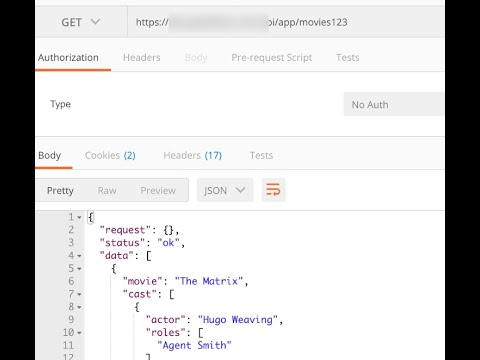480x360 pixels.
Task: Switch to the Authorization request tab
Action: (x=68, y=58)
